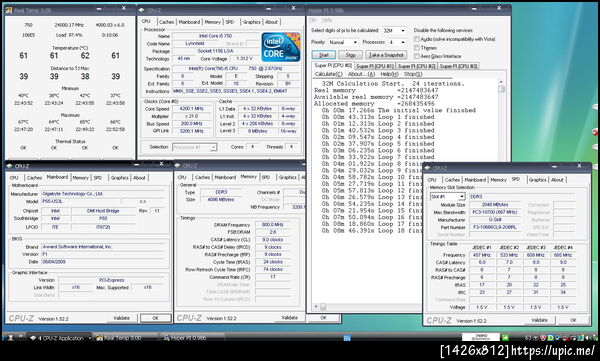Open the 4 CPU-Z Application taskbar group
Screen dimensions: 600x361
pyautogui.click(x=60, y=338)
